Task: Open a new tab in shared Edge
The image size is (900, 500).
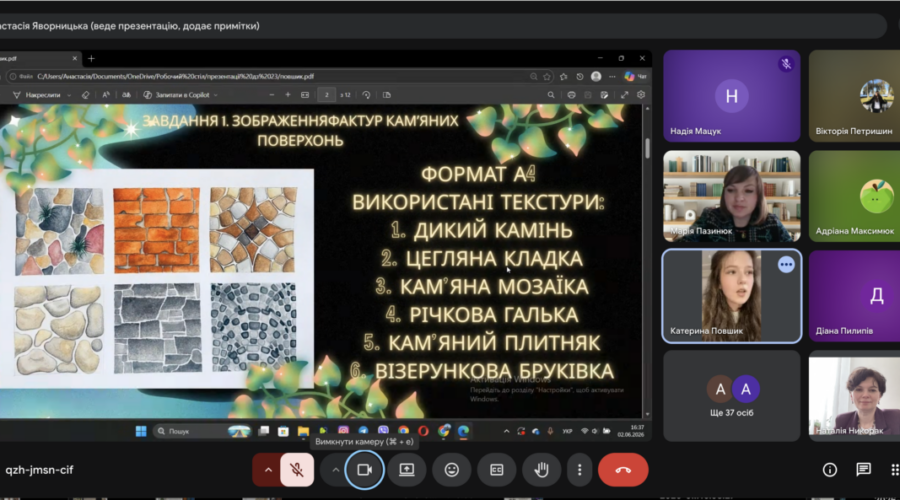Action: [x=91, y=58]
